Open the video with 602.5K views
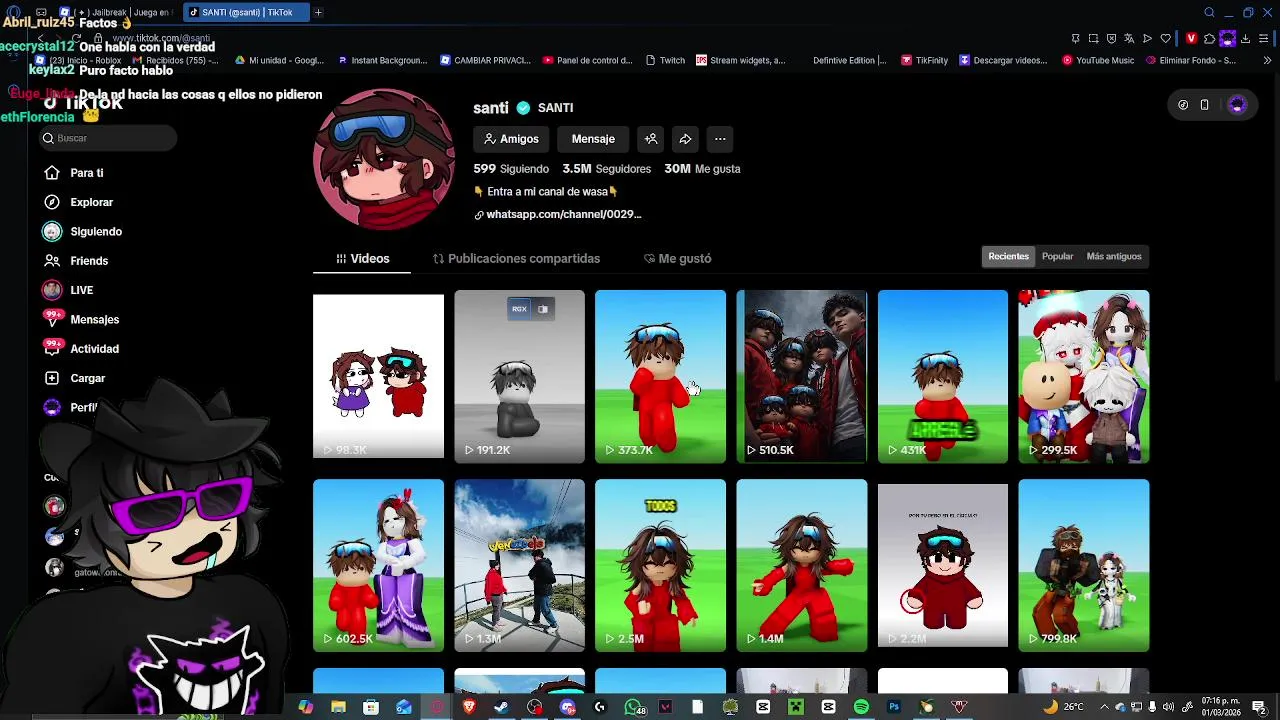The width and height of the screenshot is (1280, 720). (x=378, y=566)
